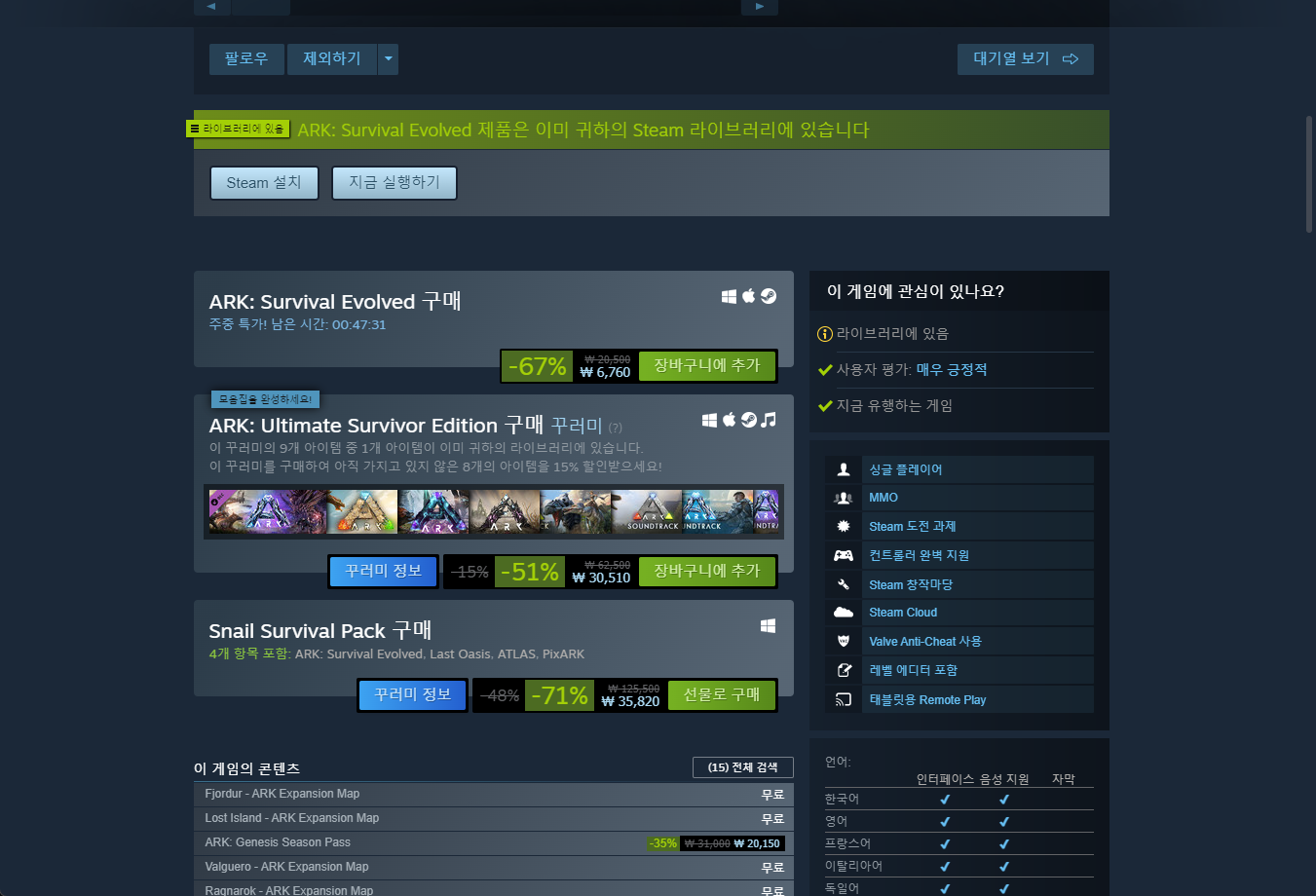
Task: Click the level editor pencil icon
Action: tap(844, 670)
